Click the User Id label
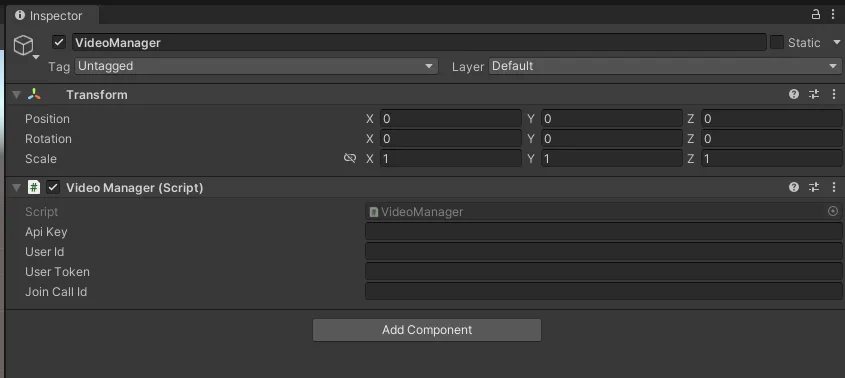845x378 pixels. (x=44, y=252)
